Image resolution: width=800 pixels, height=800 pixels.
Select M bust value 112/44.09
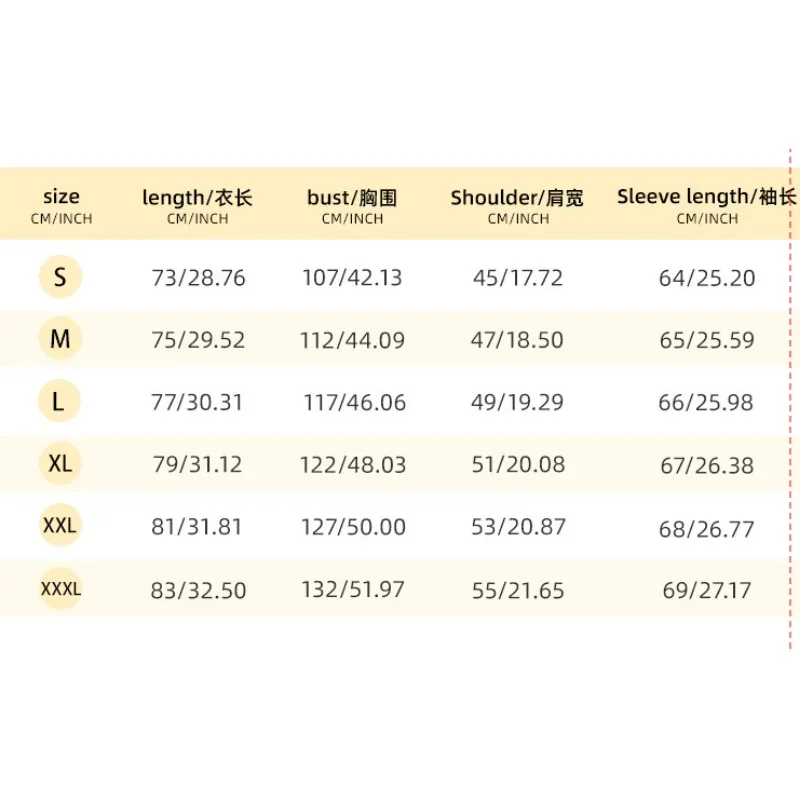pyautogui.click(x=353, y=340)
